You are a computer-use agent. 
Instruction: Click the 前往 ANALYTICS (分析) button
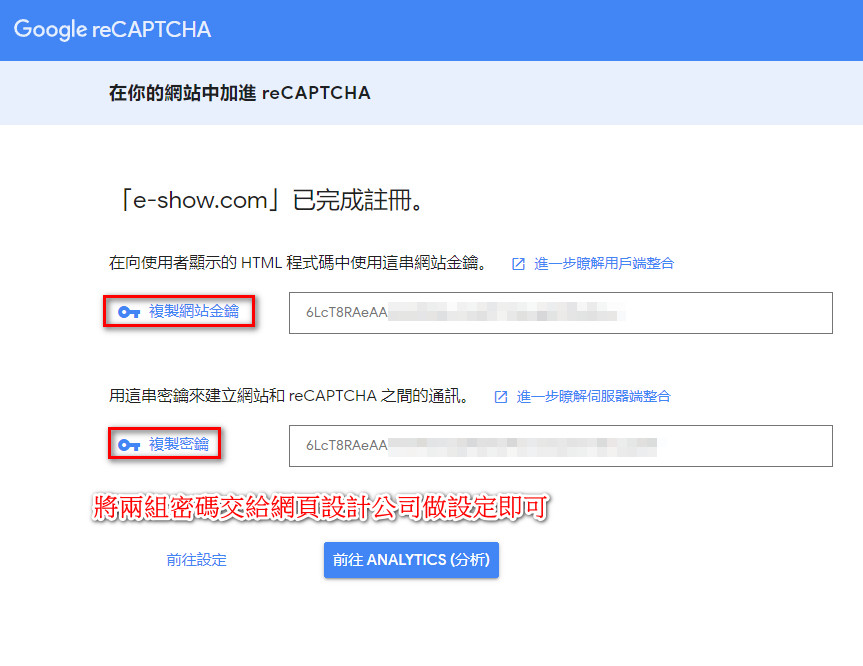click(411, 560)
